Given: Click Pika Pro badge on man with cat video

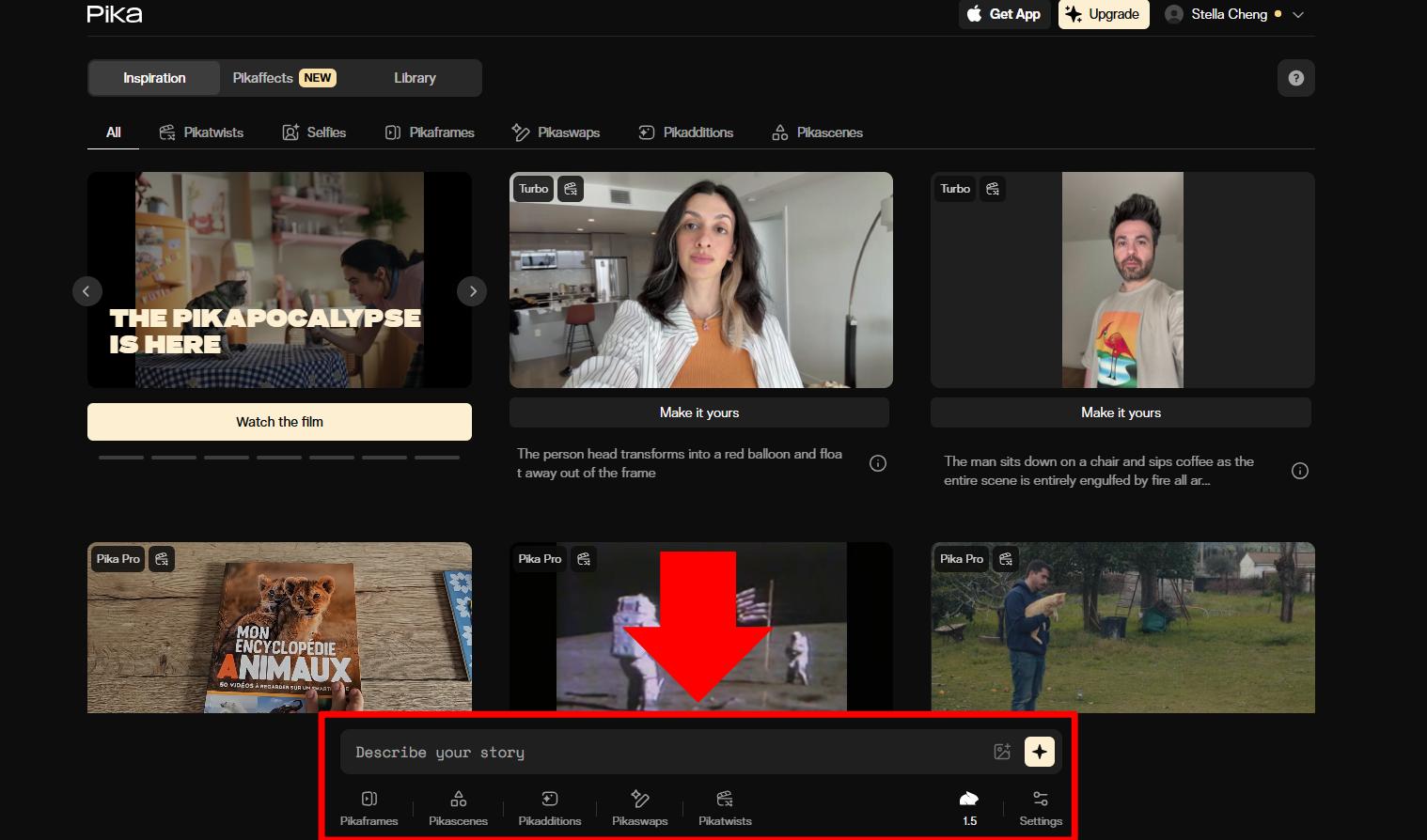Looking at the screenshot, I should tap(962, 559).
